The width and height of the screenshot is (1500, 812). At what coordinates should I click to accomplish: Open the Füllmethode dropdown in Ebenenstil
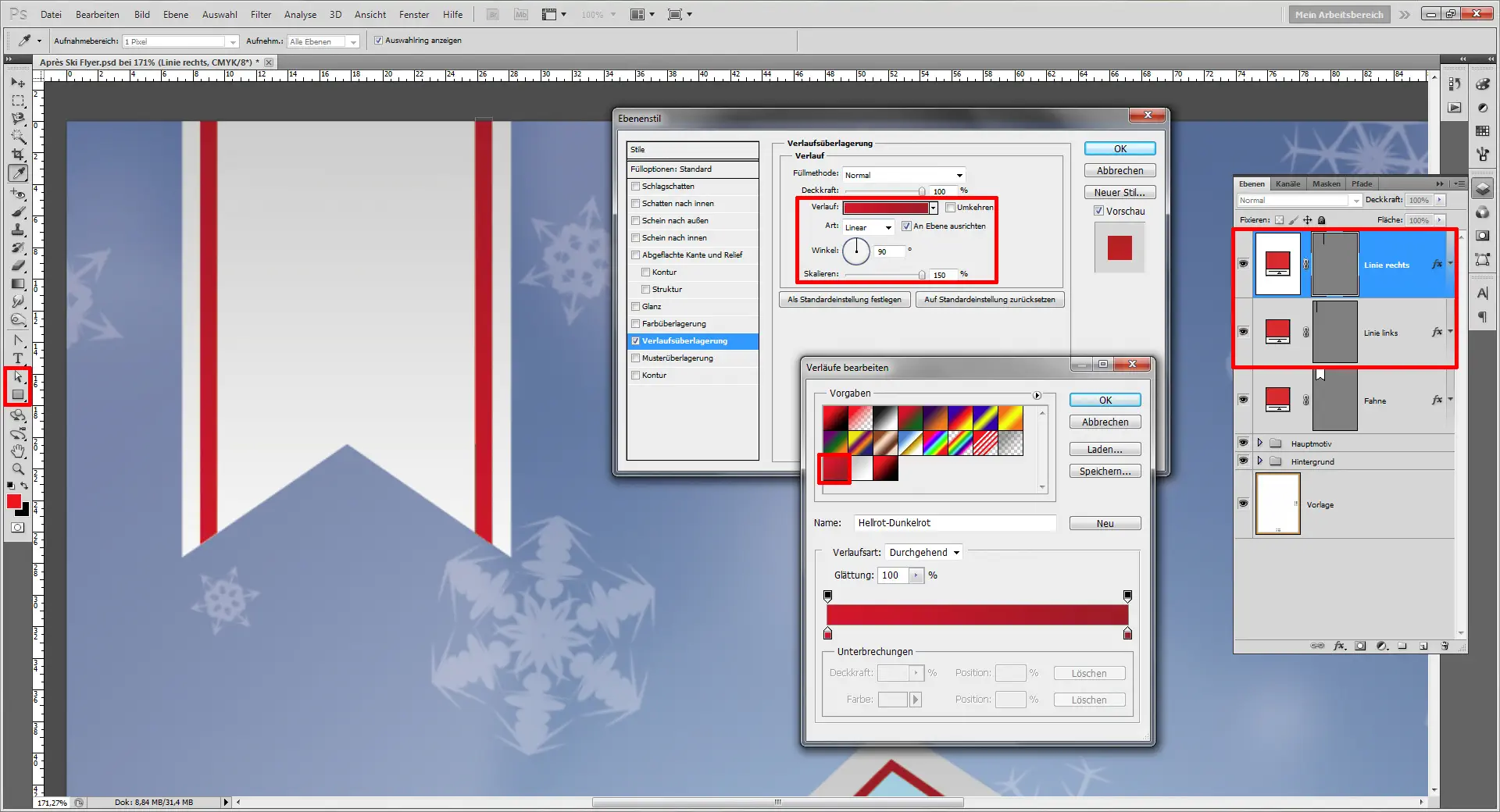[904, 175]
